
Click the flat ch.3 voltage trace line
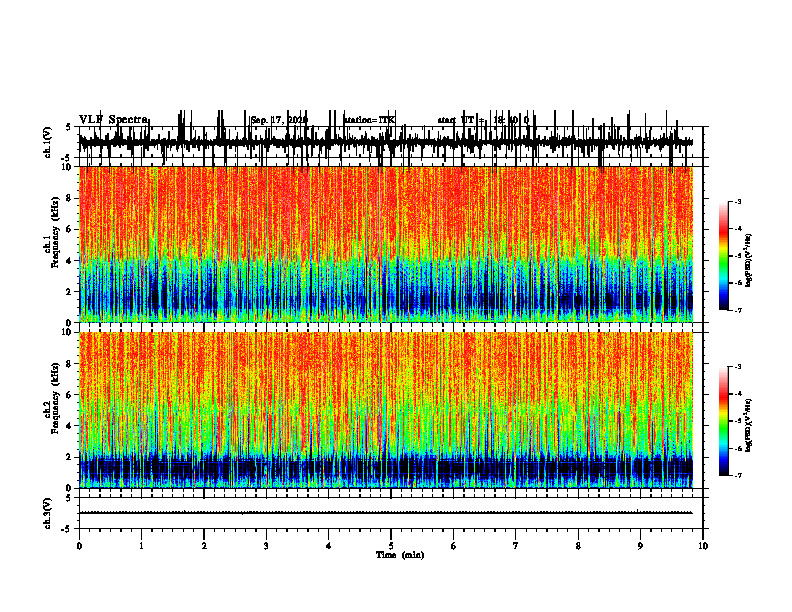pos(386,513)
